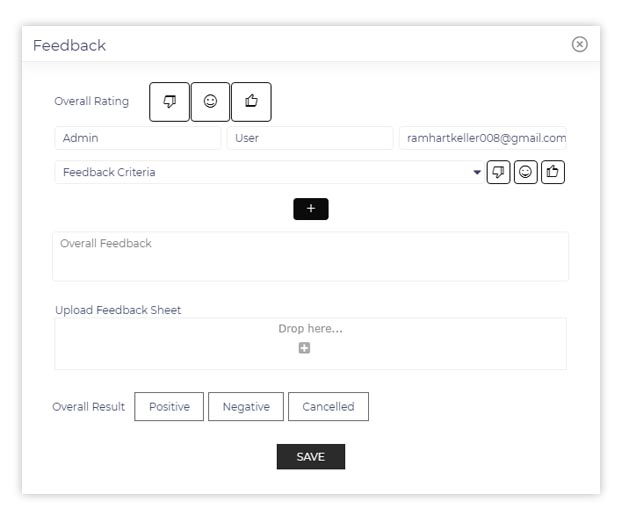
Task: Choose the smiley face Overall Rating
Action: tap(210, 102)
